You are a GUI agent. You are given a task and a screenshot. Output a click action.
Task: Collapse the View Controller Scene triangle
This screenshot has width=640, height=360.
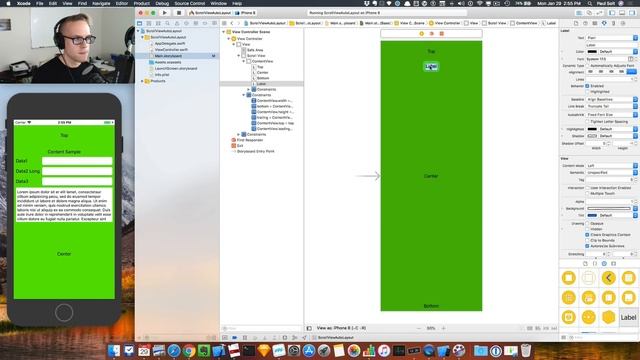click(224, 32)
